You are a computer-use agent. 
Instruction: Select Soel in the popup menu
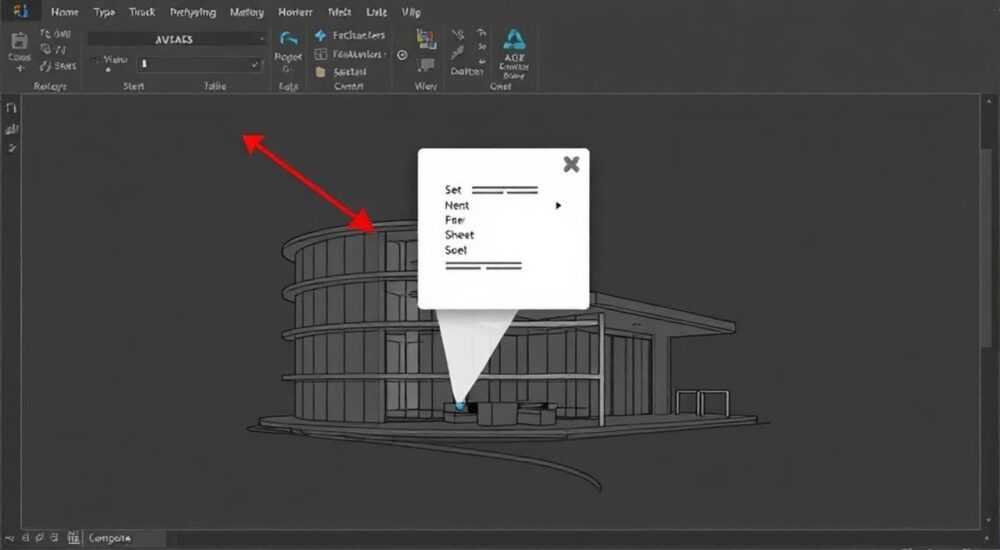click(455, 250)
